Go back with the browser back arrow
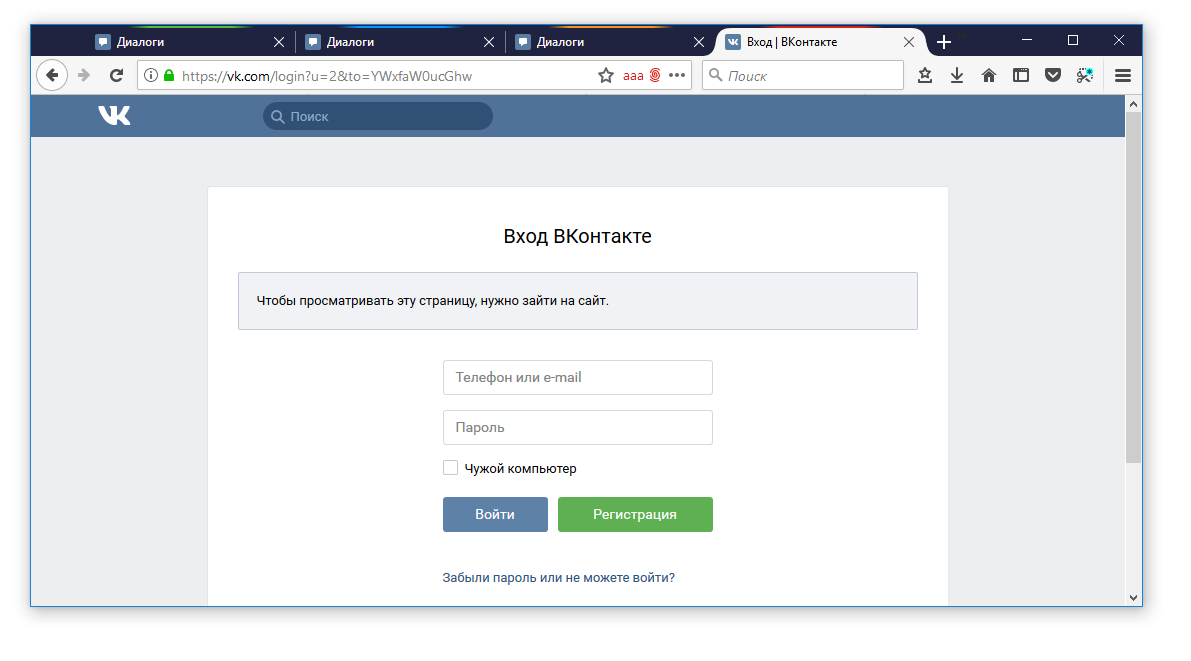1191x661 pixels. click(x=52, y=75)
